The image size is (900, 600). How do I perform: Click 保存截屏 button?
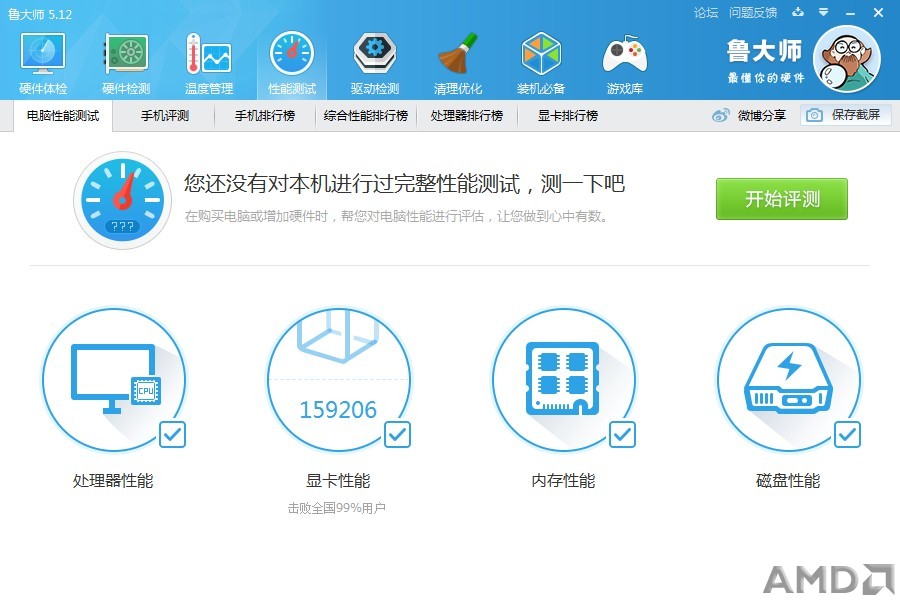pyautogui.click(x=847, y=115)
